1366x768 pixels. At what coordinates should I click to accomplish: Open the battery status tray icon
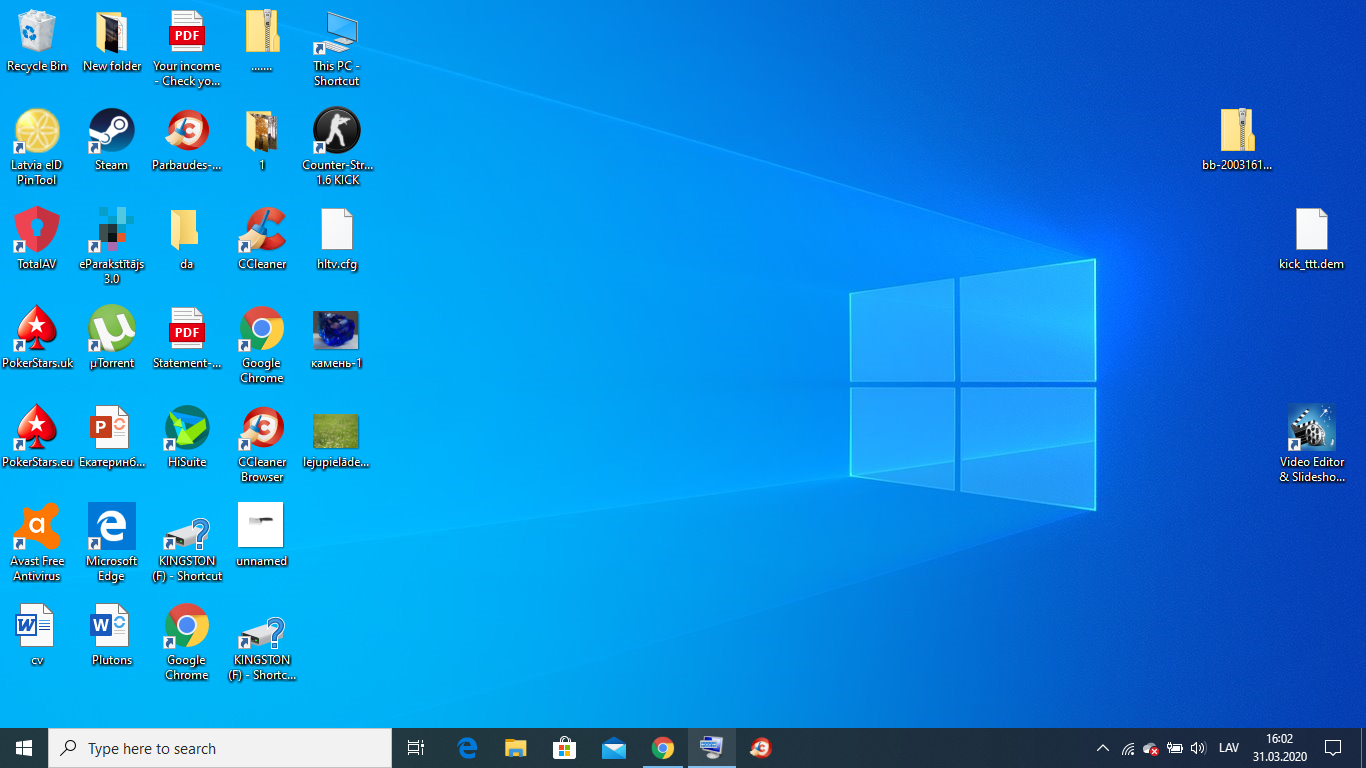tap(1175, 748)
